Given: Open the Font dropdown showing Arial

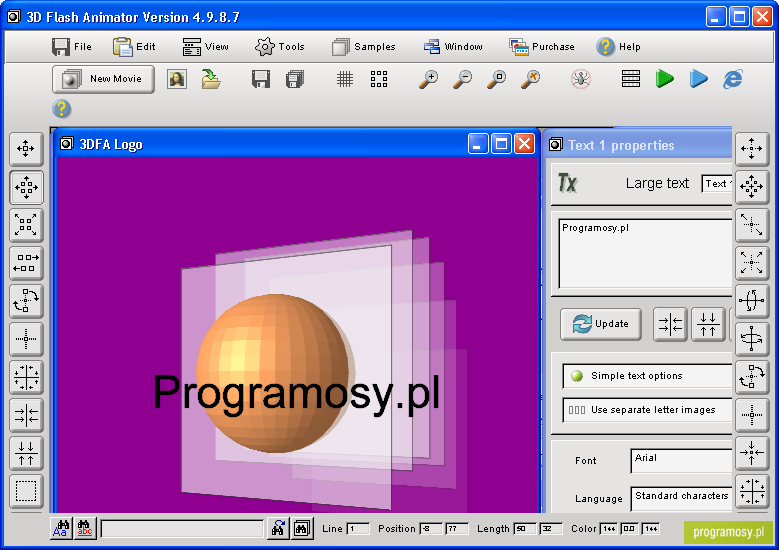Looking at the screenshot, I should 681,461.
